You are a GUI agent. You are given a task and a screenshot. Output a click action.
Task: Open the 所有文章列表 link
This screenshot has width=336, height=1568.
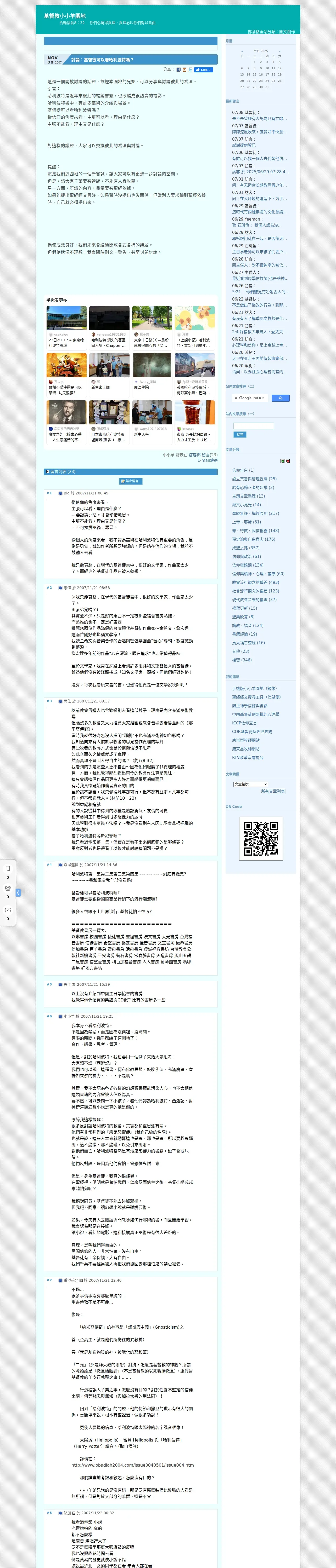[273, 791]
